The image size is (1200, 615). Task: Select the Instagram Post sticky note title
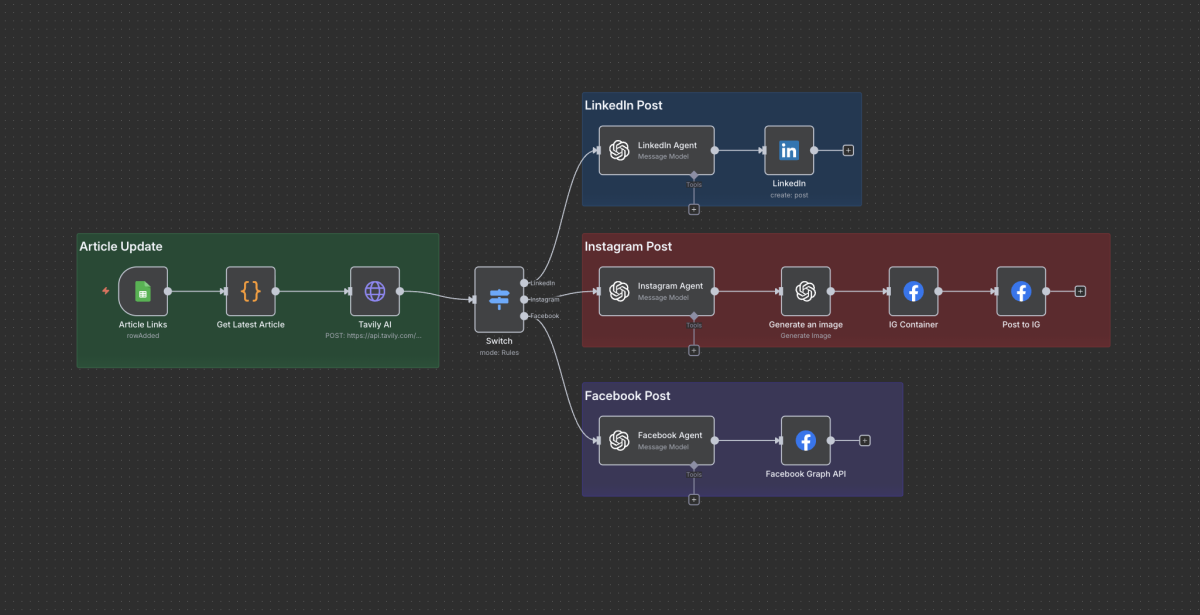tap(629, 246)
